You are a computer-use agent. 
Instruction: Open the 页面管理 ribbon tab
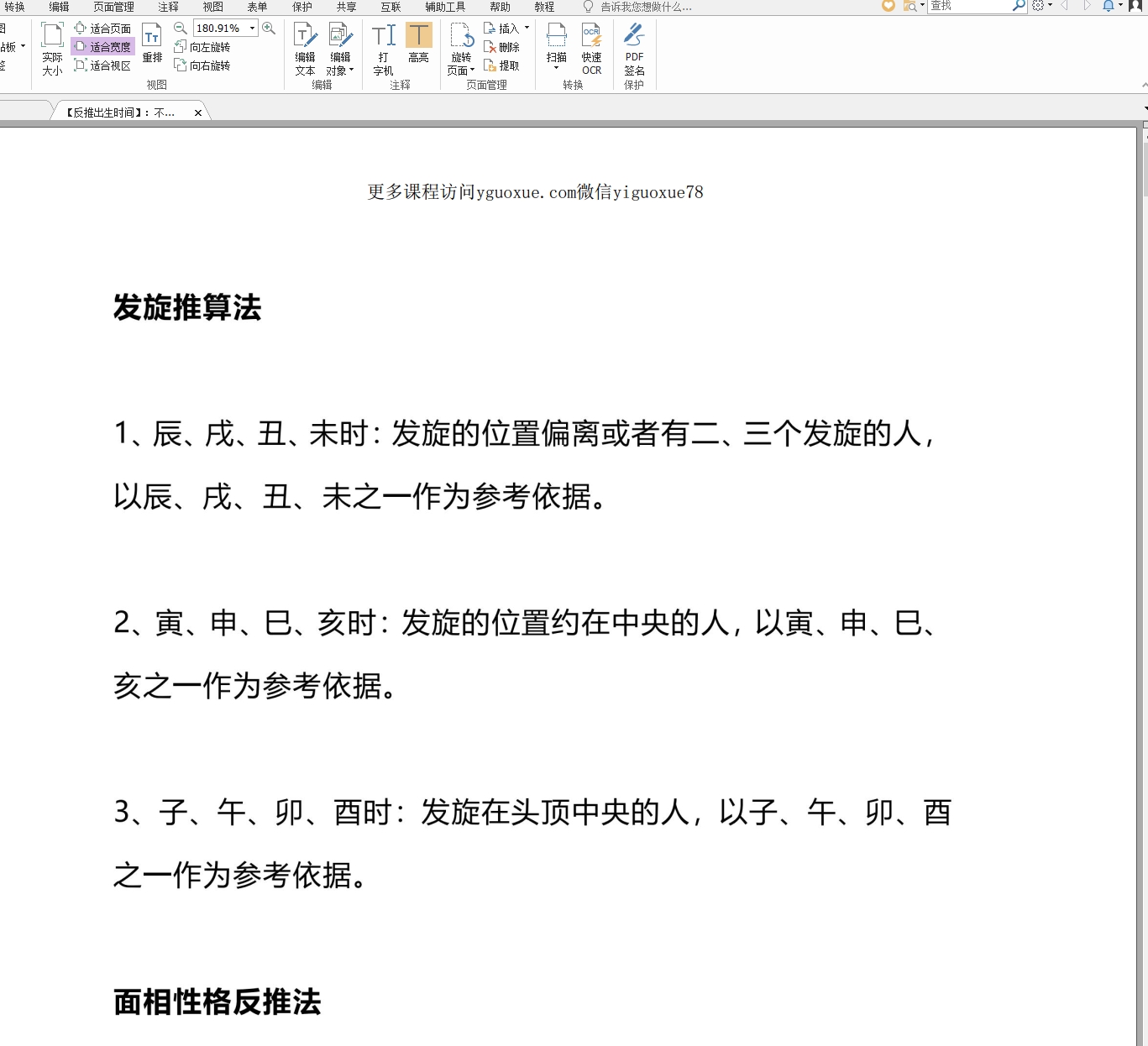(x=113, y=7)
